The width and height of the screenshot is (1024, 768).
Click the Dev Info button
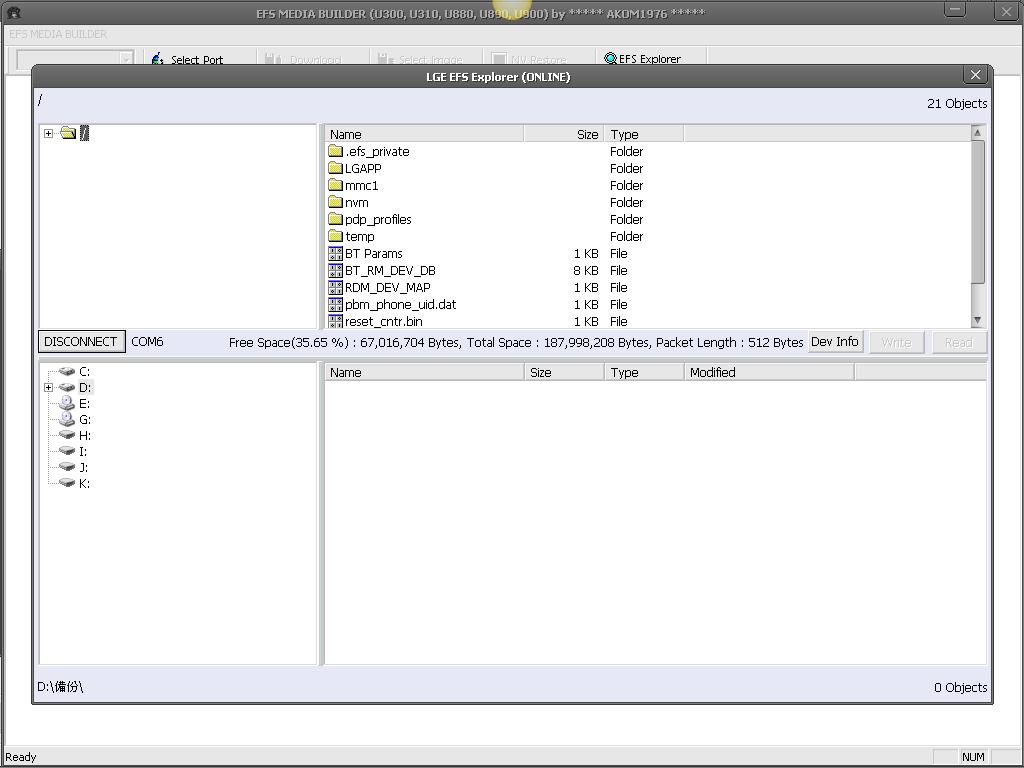tap(835, 342)
